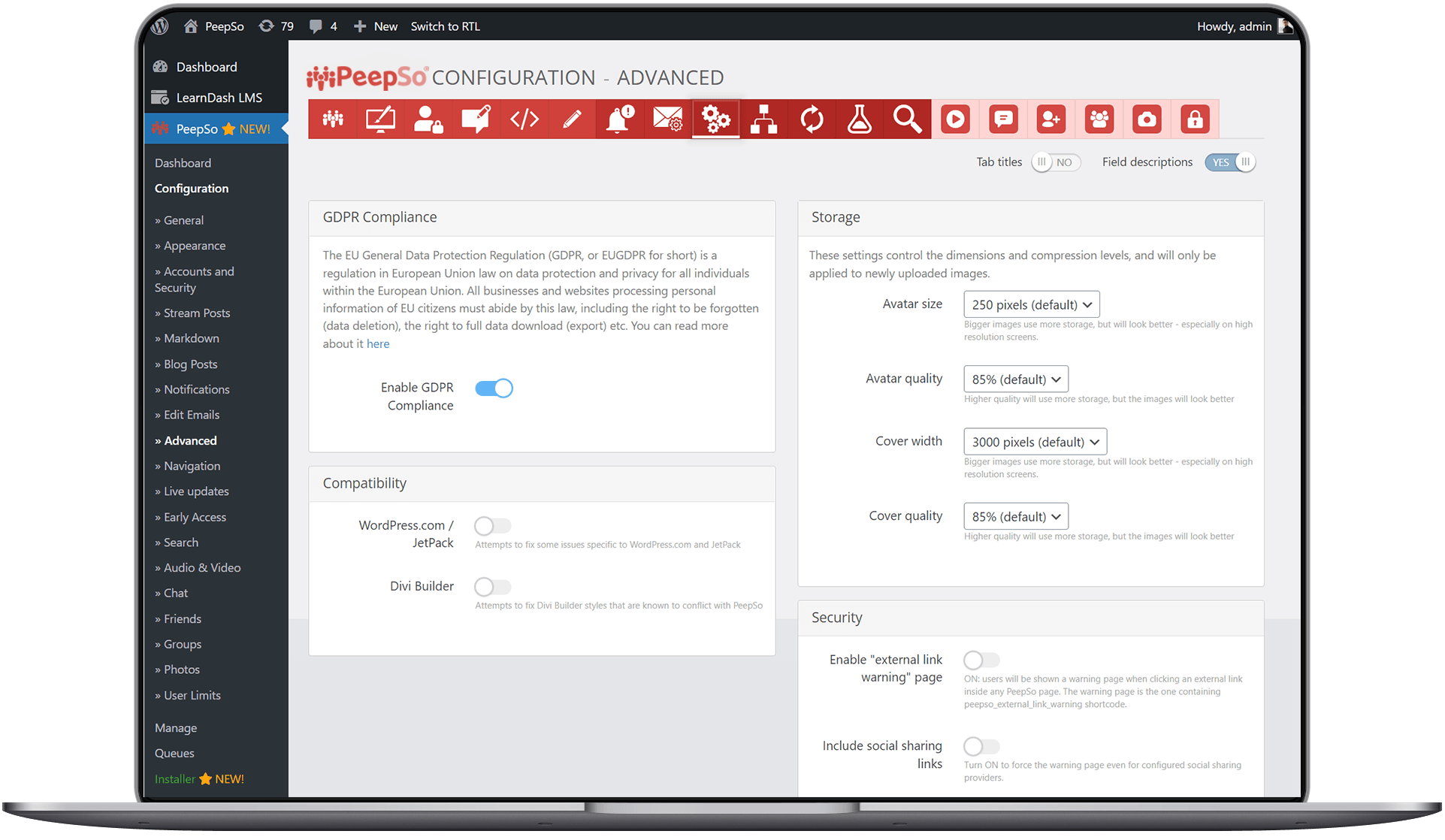Open Chat speech-bubble icon tab
Screen dimensions: 1445x840
pyautogui.click(x=1003, y=119)
